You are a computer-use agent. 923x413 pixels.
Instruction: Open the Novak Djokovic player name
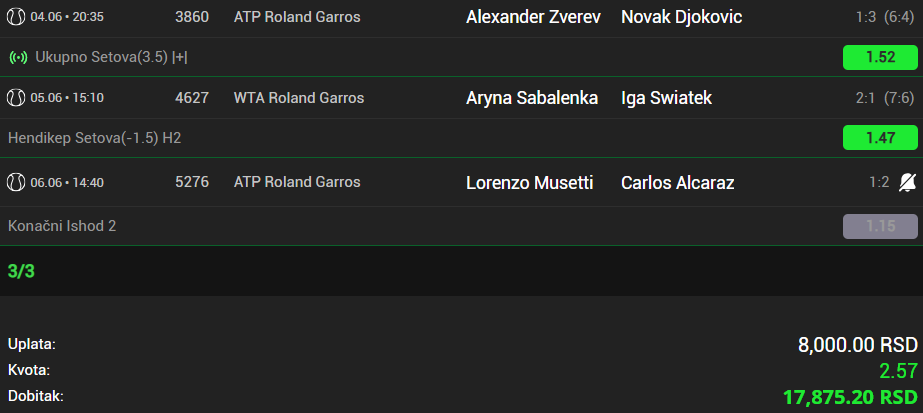(x=681, y=17)
